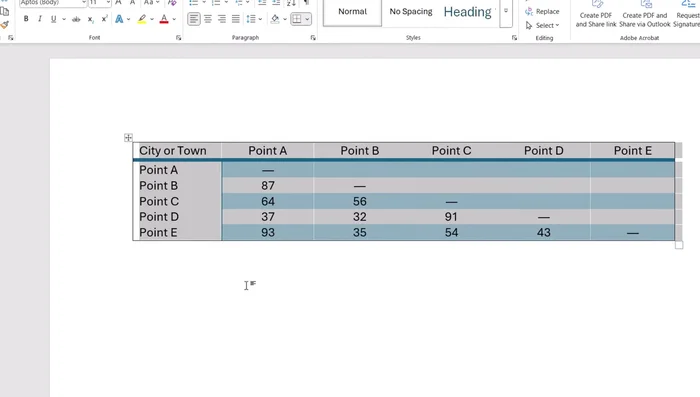This screenshot has width=700, height=397.
Task: Open the Change Case menu
Action: coord(151,3)
